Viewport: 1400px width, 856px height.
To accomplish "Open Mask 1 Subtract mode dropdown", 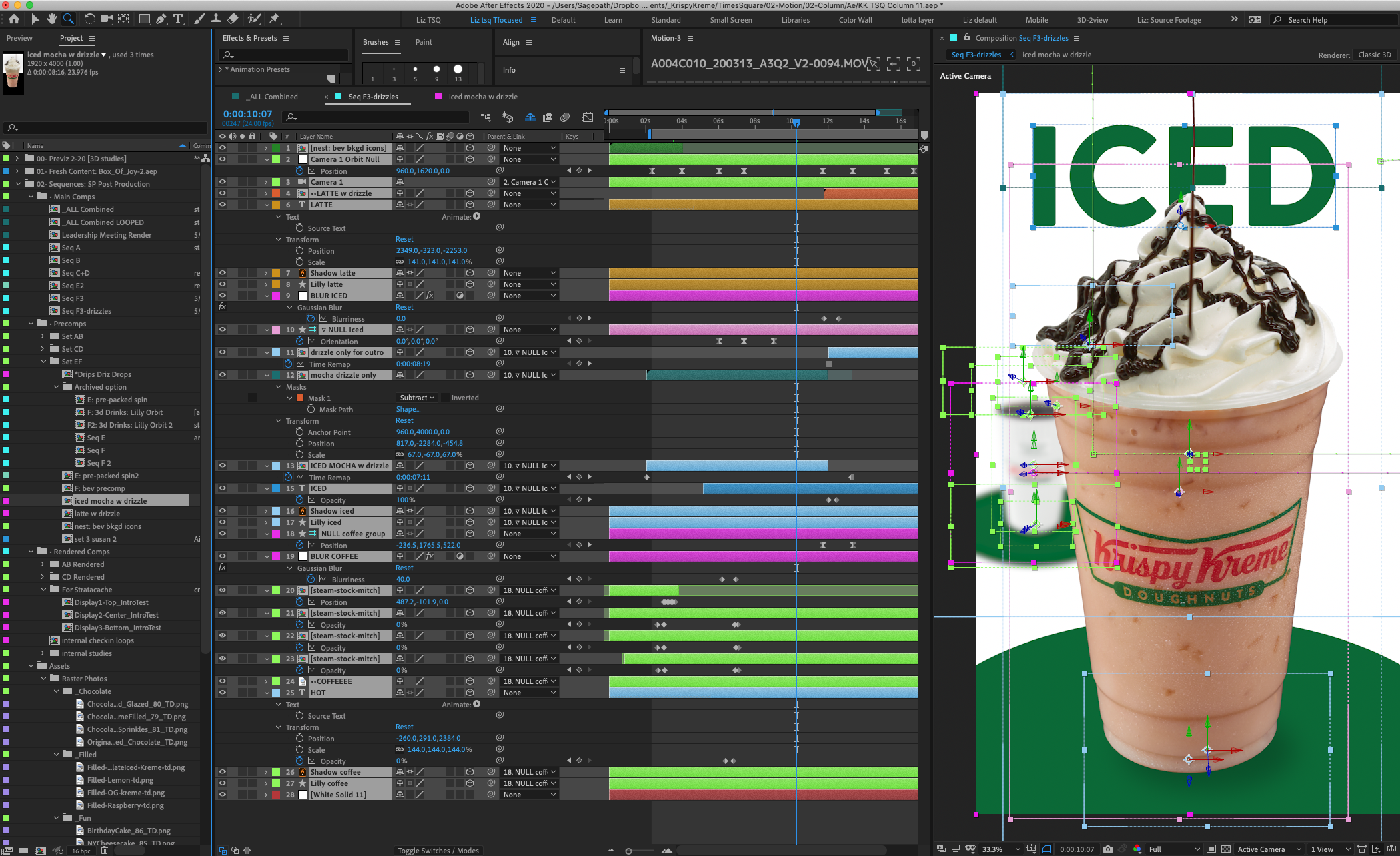I will [417, 398].
